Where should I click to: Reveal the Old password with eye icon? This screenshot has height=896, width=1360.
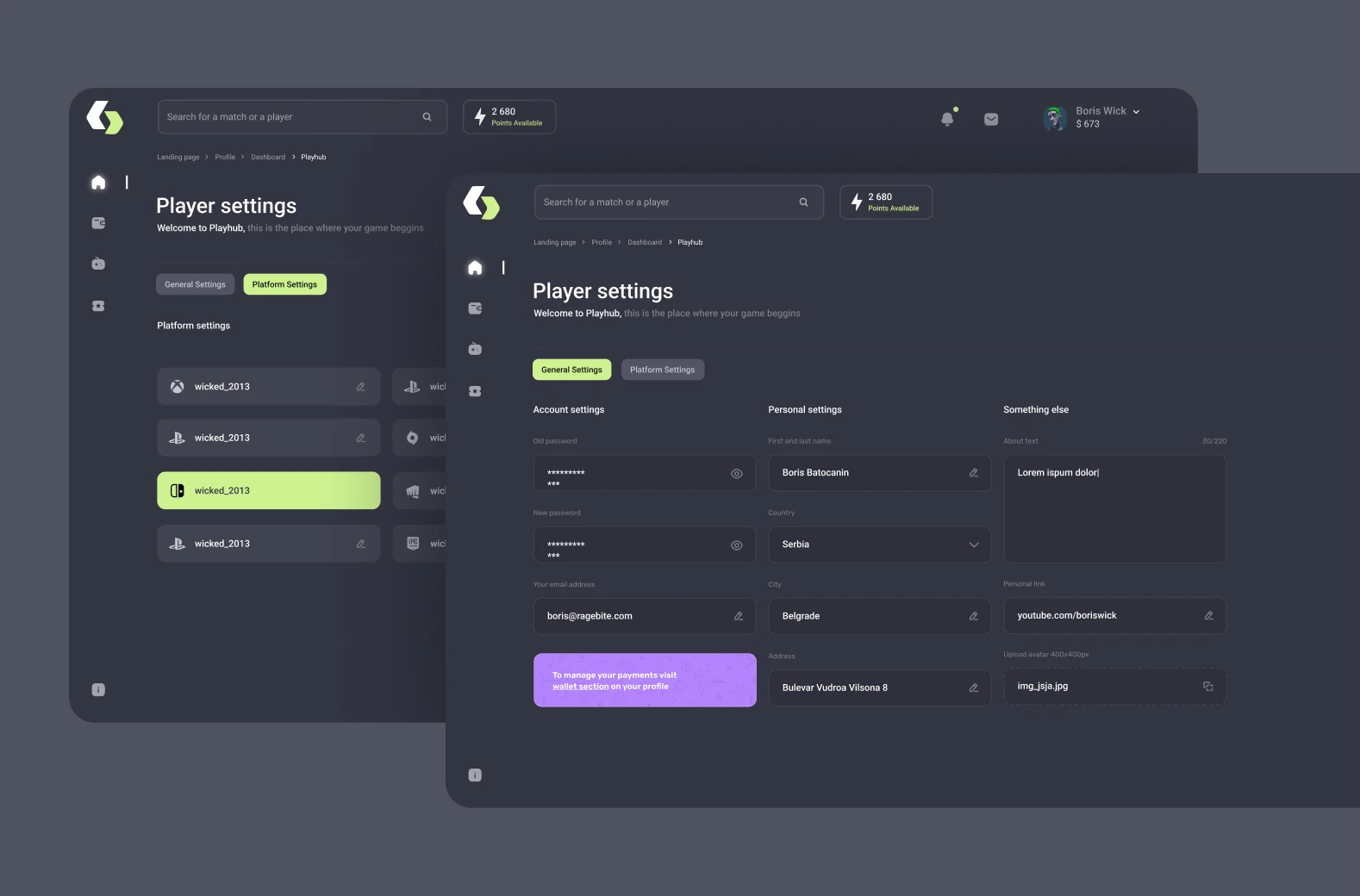(x=737, y=474)
